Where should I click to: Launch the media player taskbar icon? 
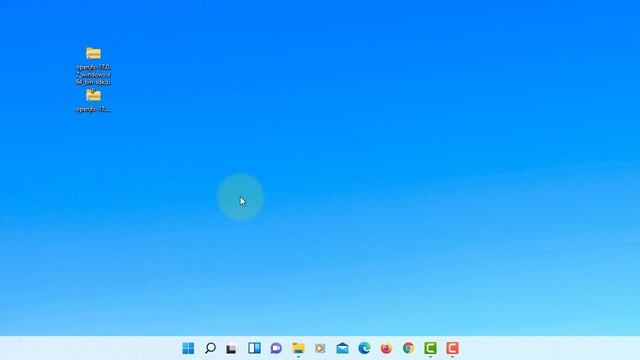(x=320, y=348)
